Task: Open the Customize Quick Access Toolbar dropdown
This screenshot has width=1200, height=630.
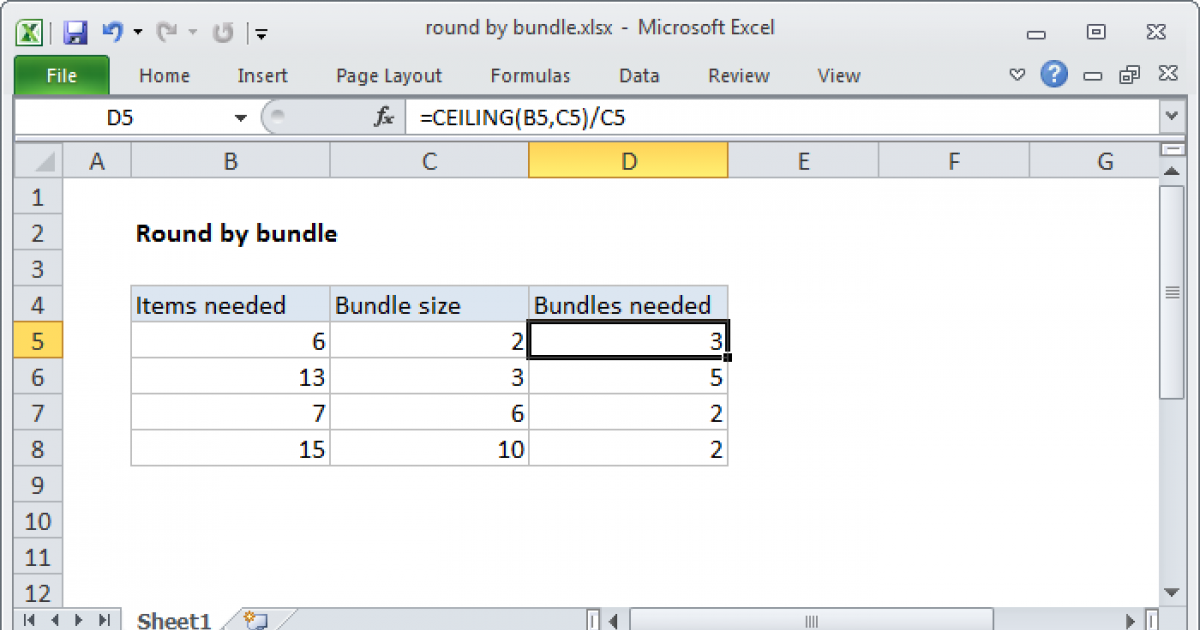Action: coord(262,33)
